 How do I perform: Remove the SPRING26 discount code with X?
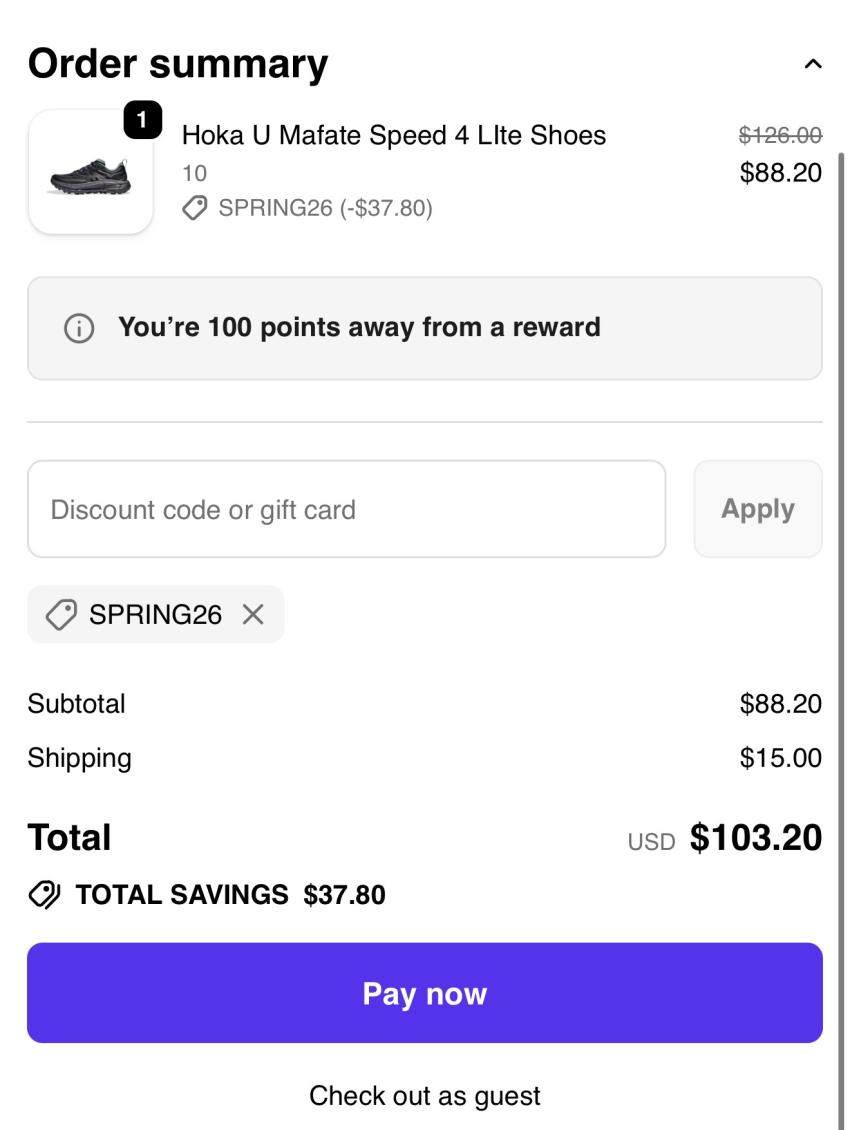point(253,615)
